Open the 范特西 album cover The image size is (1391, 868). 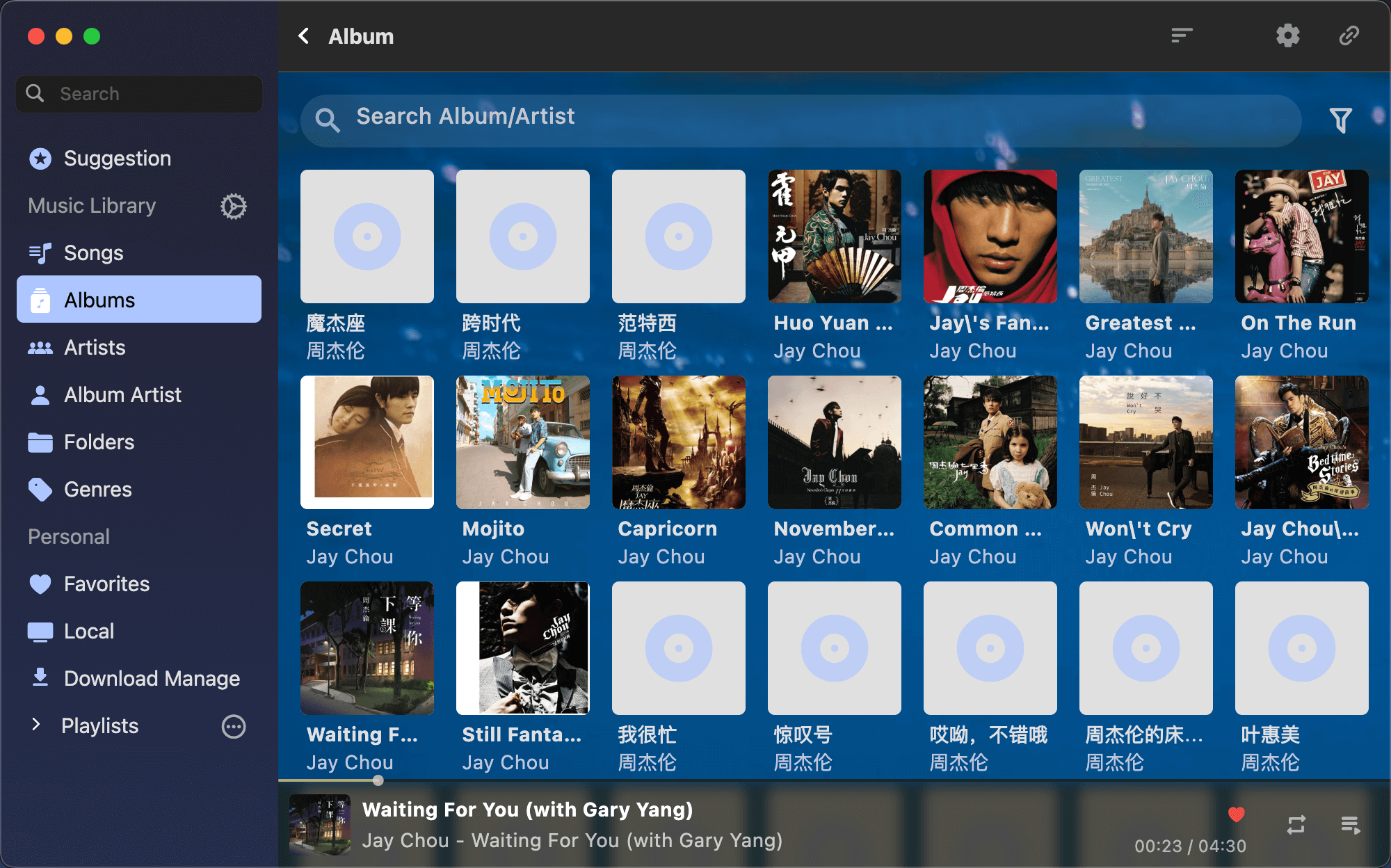coord(679,236)
